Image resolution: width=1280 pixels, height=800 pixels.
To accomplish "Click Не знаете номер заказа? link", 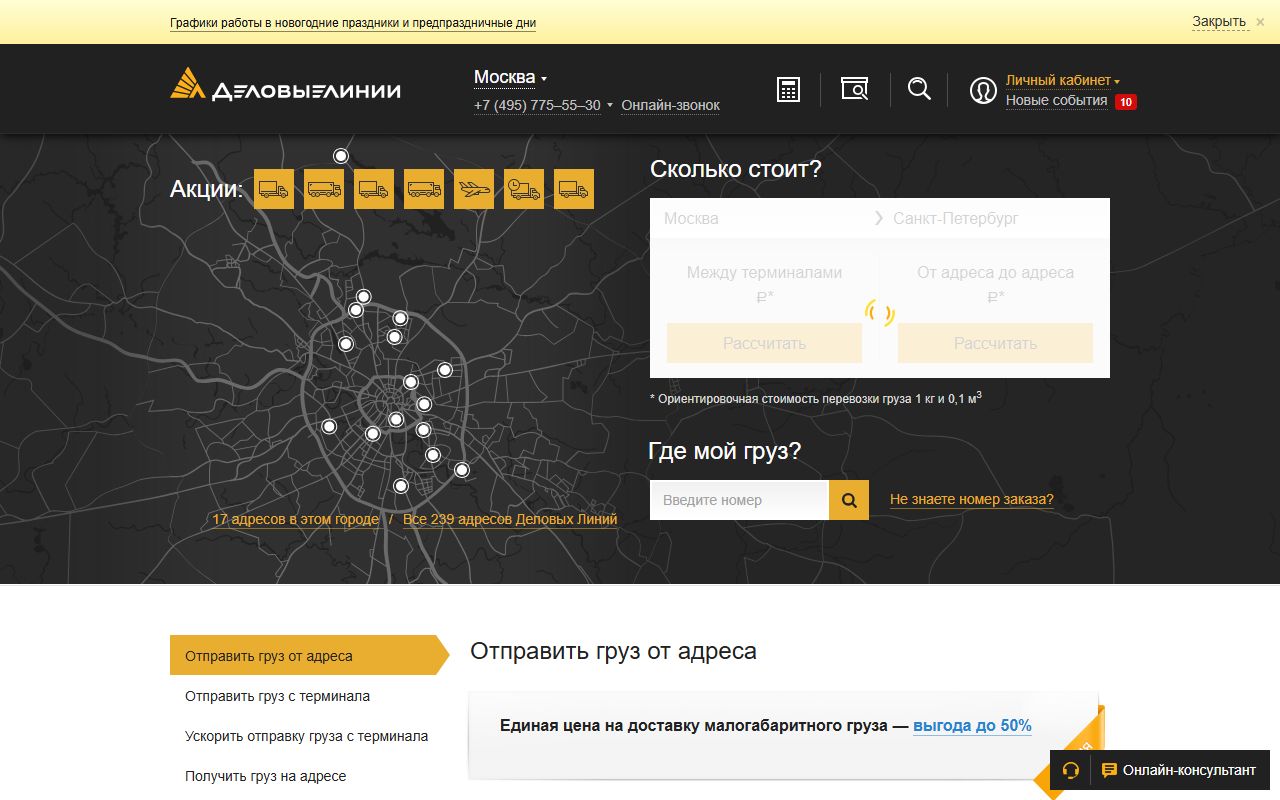I will pyautogui.click(x=972, y=500).
